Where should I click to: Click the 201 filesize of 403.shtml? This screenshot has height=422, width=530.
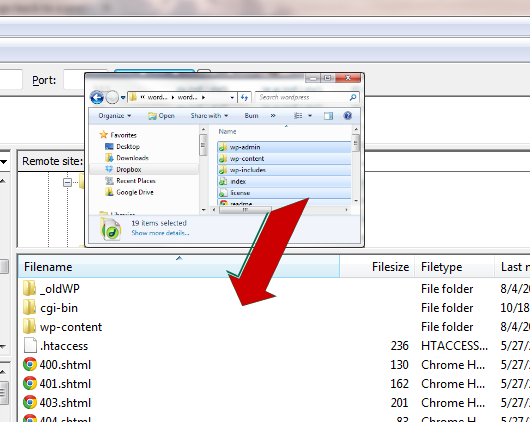coord(400,403)
